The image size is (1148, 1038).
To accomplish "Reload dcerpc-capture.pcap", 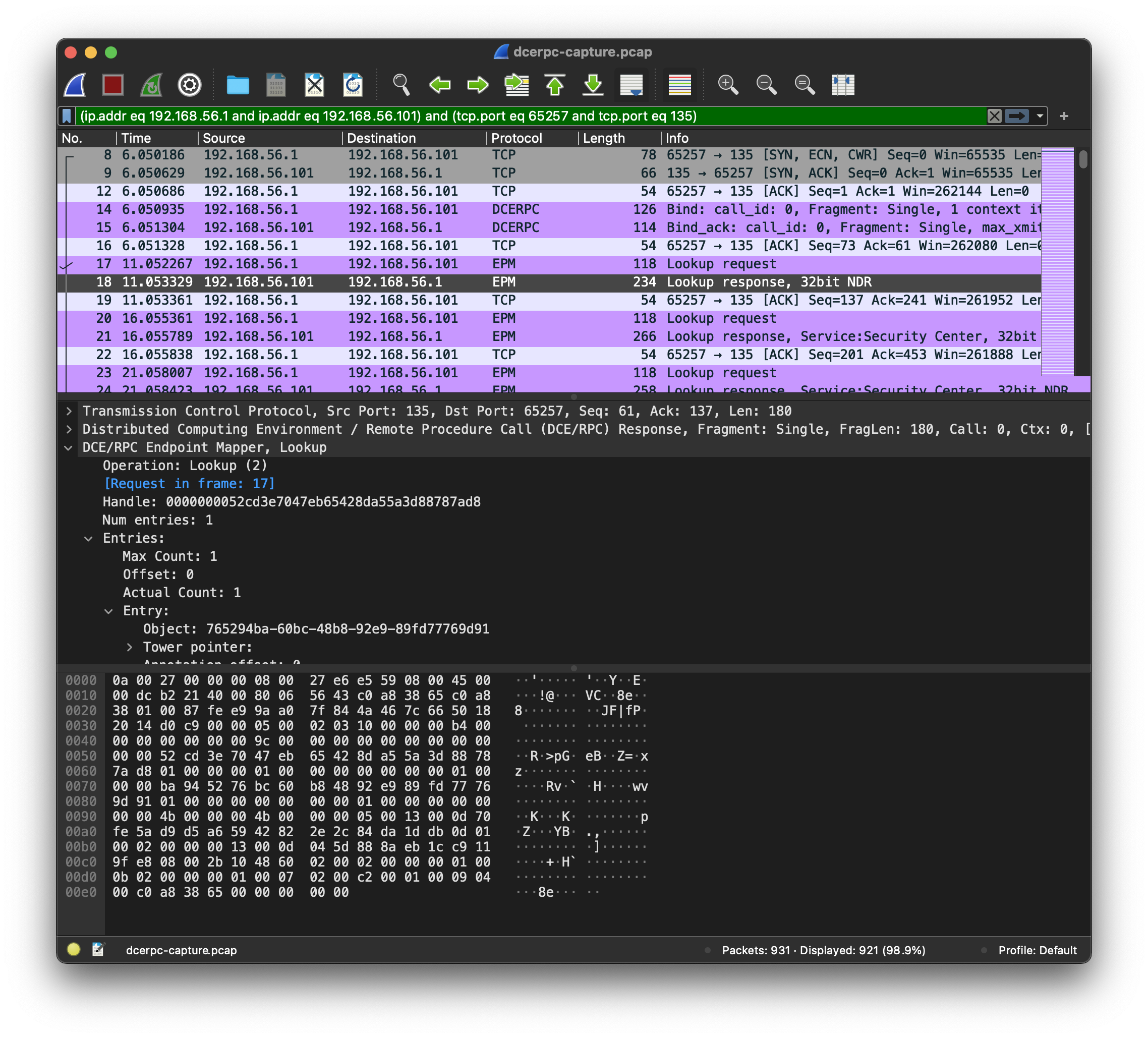I will (353, 85).
